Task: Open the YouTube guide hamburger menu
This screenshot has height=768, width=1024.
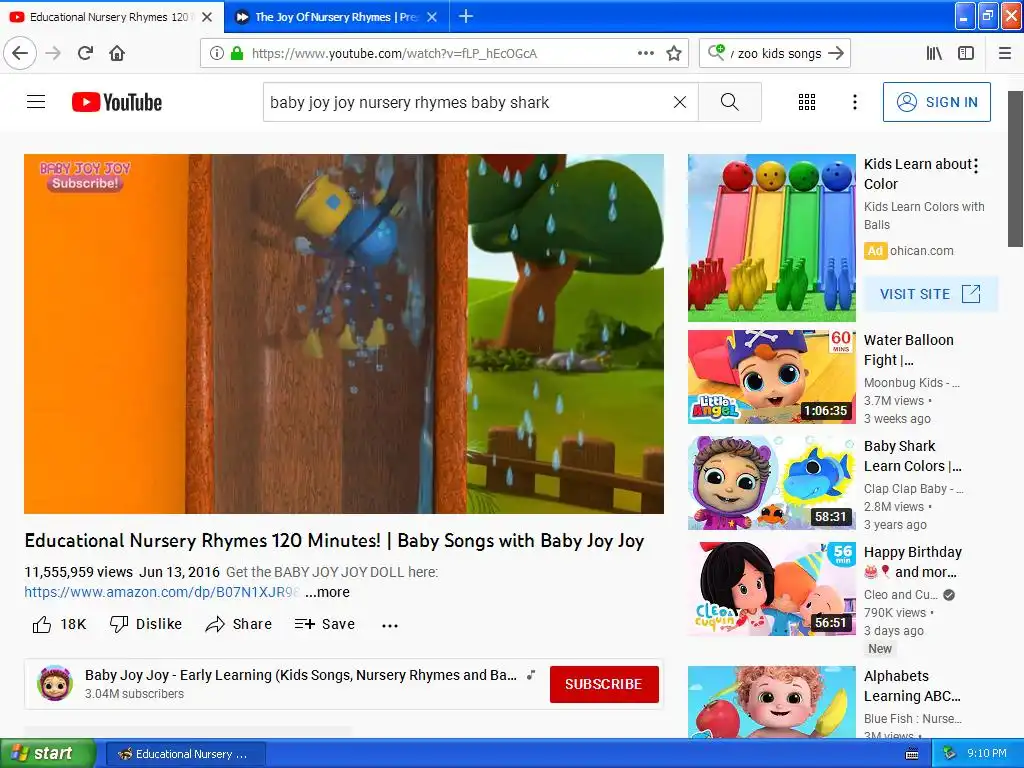Action: click(x=36, y=102)
